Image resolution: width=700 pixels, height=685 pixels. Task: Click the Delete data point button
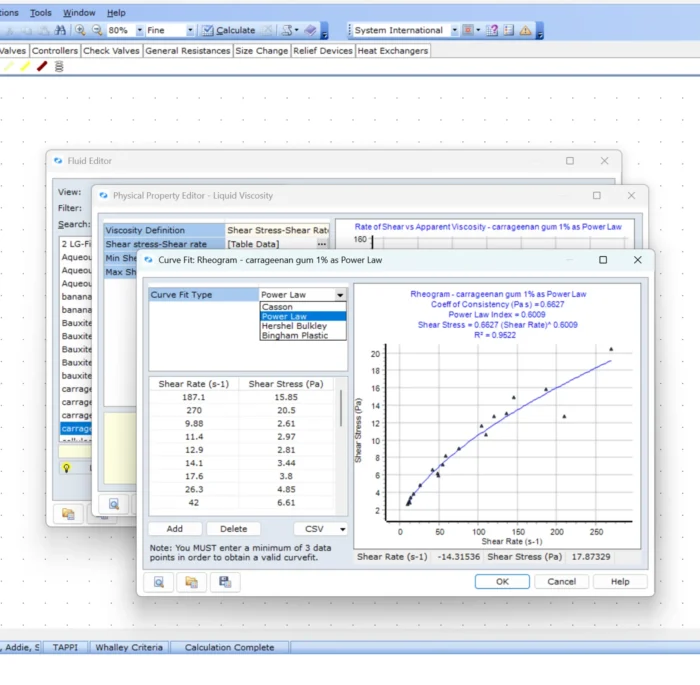point(233,529)
